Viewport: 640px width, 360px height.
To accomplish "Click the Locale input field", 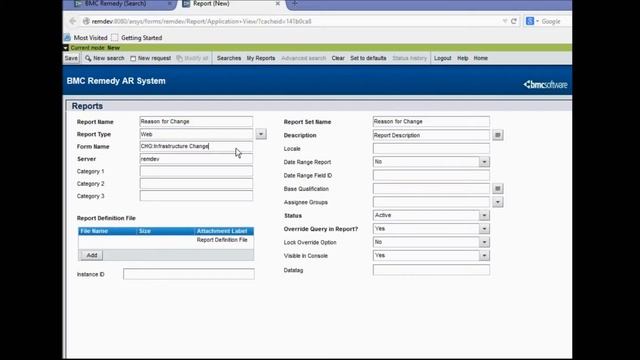I will [x=431, y=149].
